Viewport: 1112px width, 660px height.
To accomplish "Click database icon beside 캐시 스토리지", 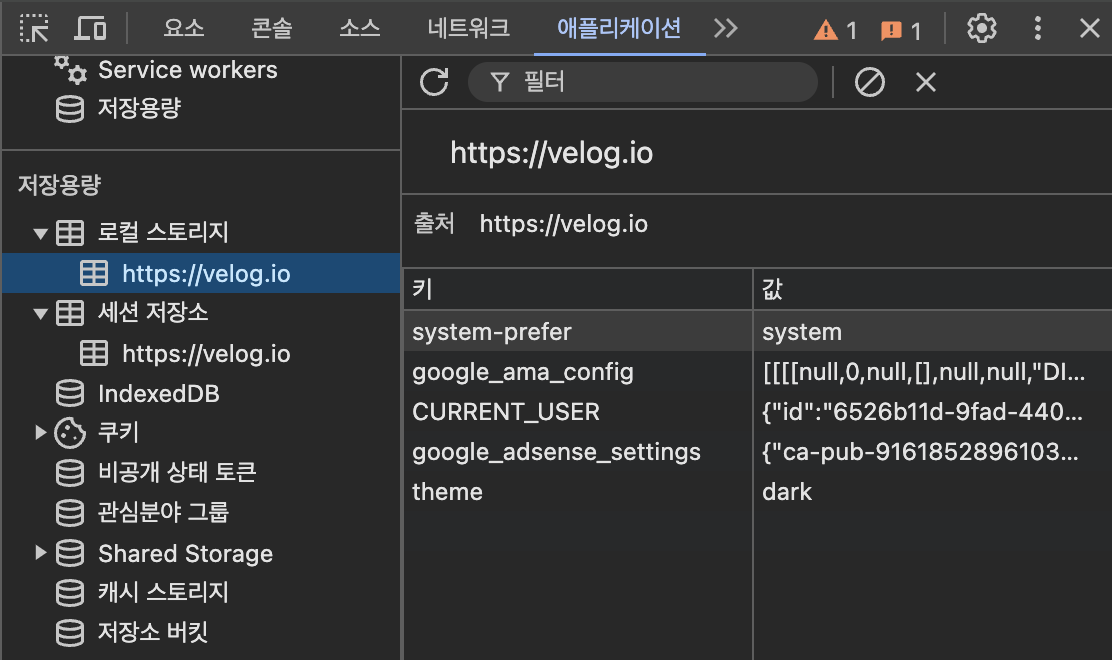I will [x=70, y=593].
